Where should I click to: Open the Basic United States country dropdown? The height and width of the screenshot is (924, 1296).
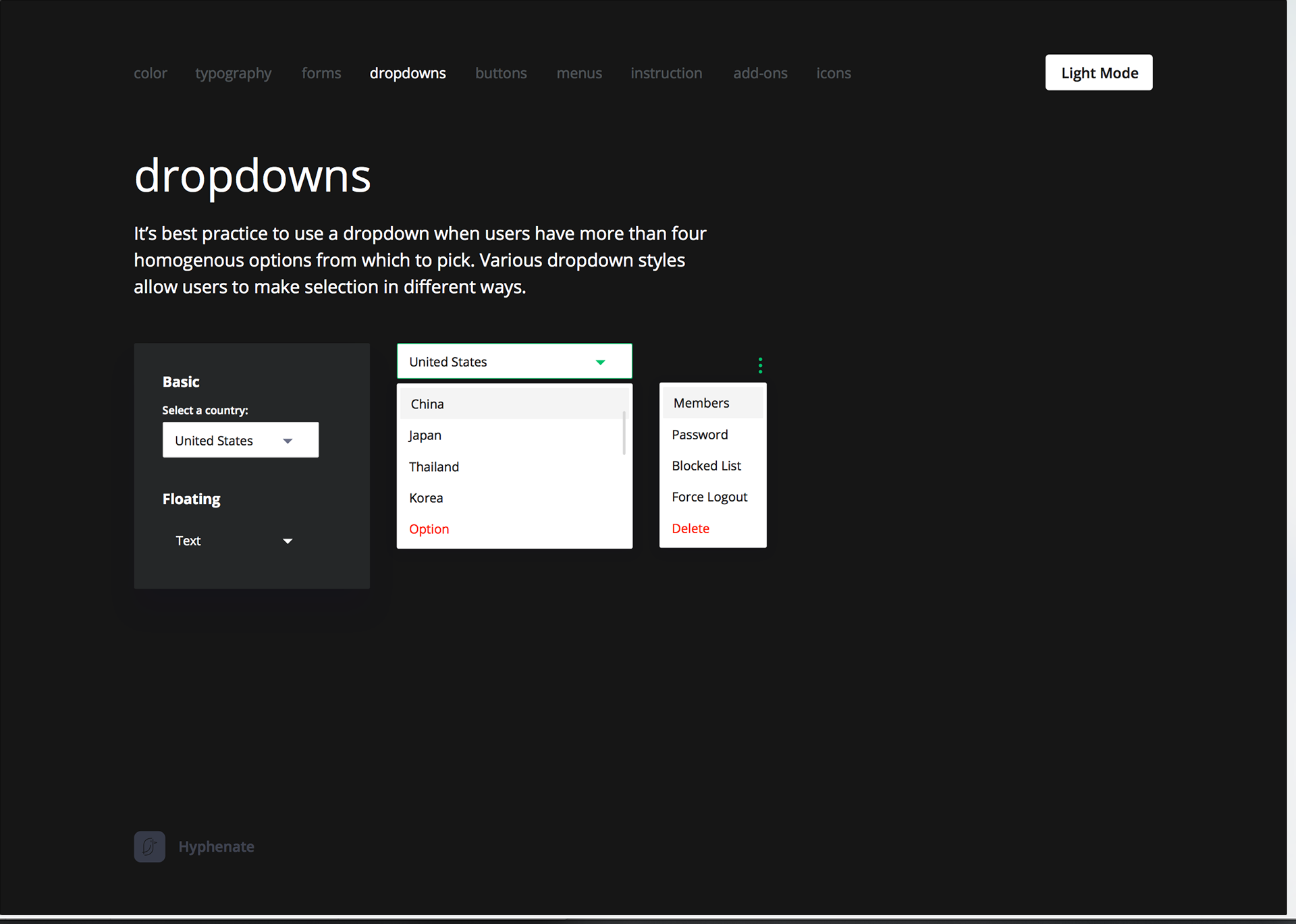click(x=240, y=440)
